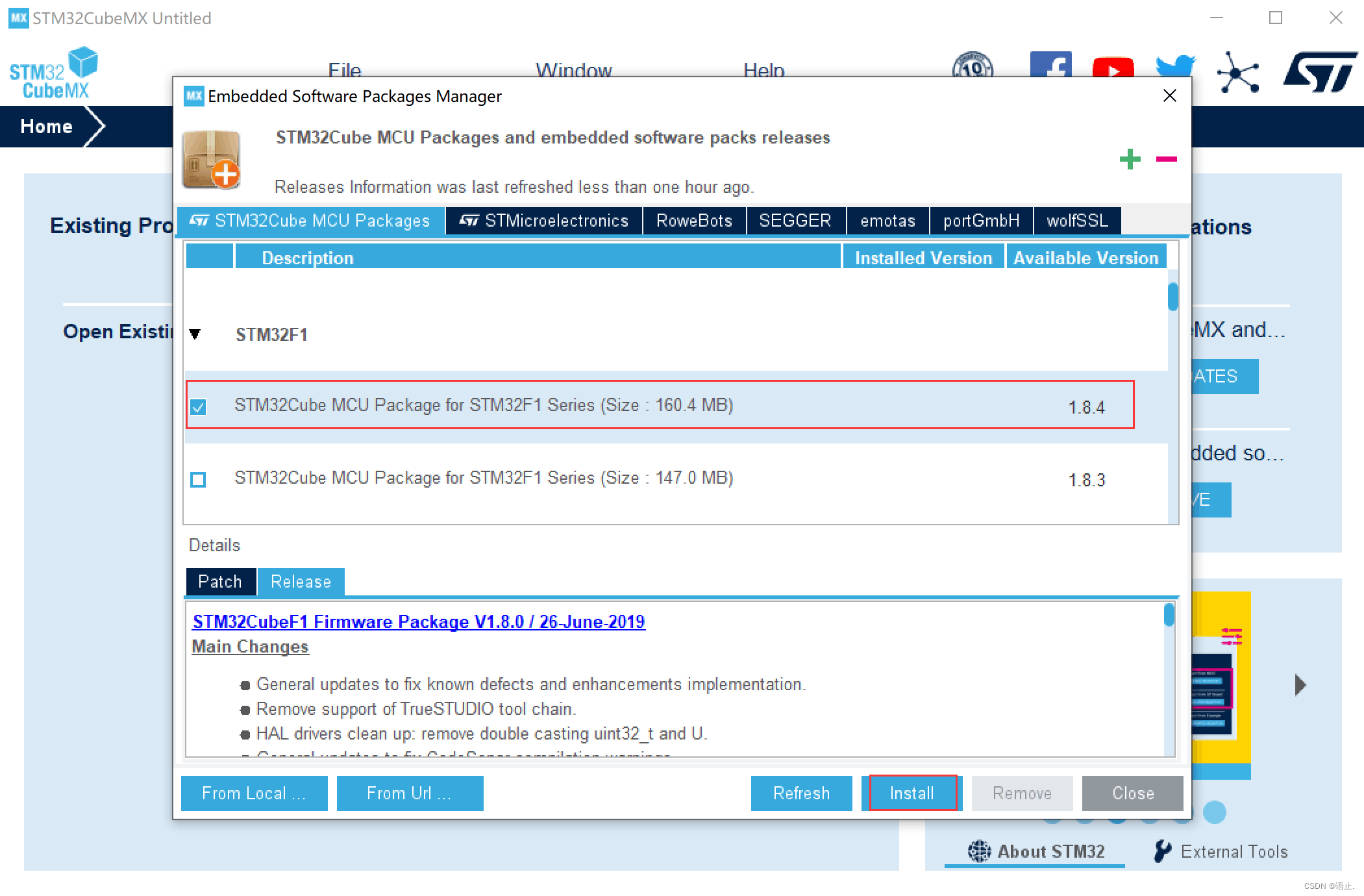Viewport: 1364px width, 896px height.
Task: Click the STM32CubeMX logo
Action: pyautogui.click(x=53, y=73)
